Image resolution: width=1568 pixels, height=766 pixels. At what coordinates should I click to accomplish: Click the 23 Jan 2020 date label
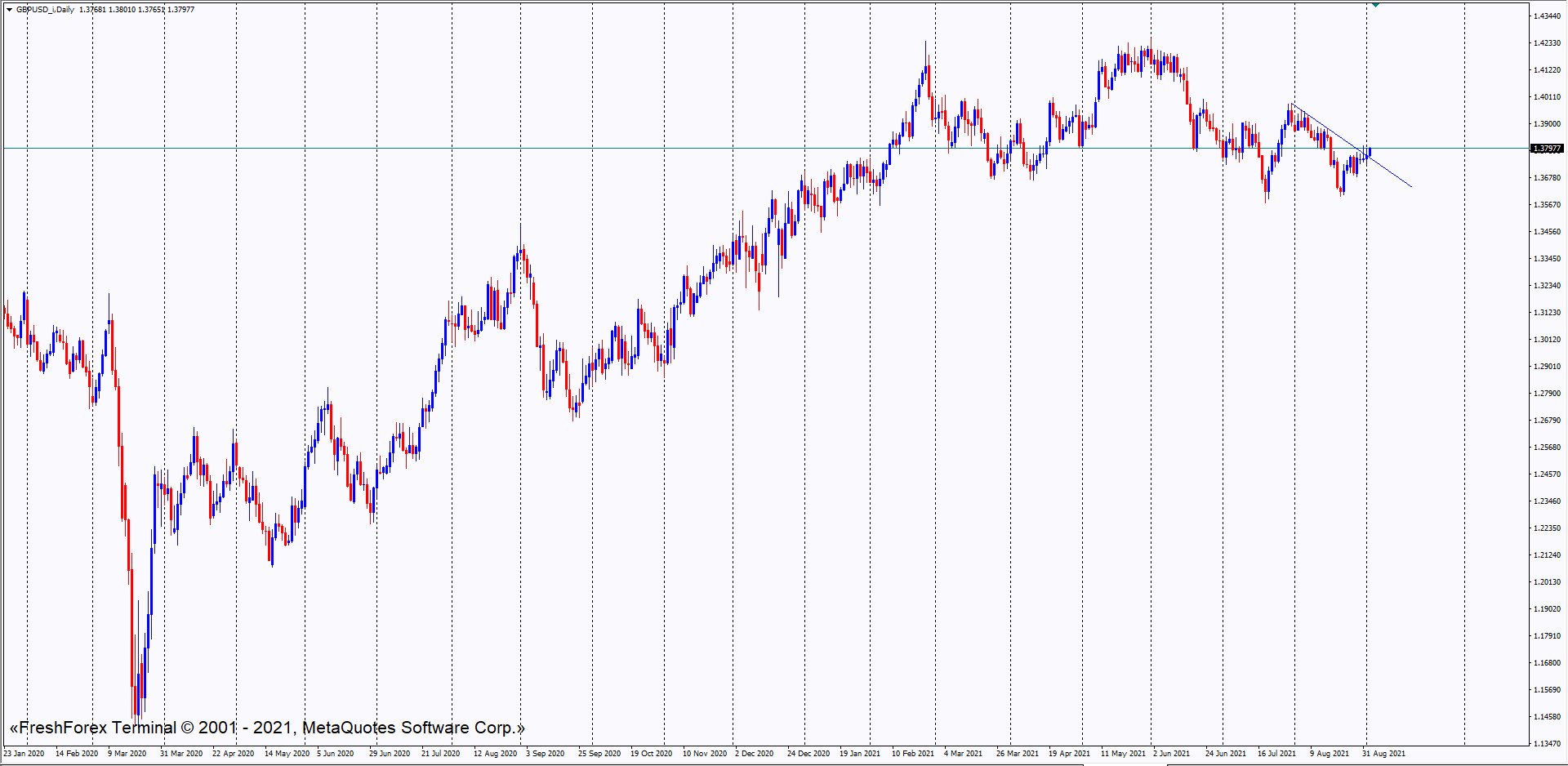coord(24,754)
